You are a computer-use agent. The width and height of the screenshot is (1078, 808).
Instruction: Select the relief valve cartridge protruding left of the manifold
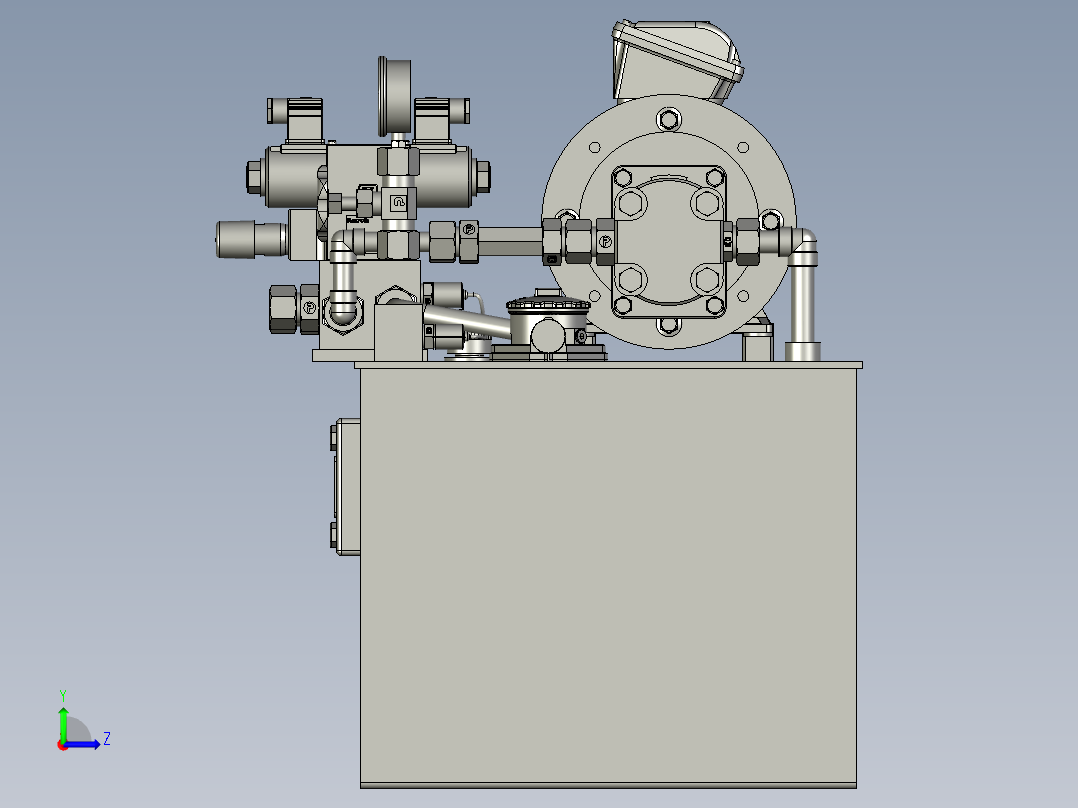pyautogui.click(x=251, y=239)
